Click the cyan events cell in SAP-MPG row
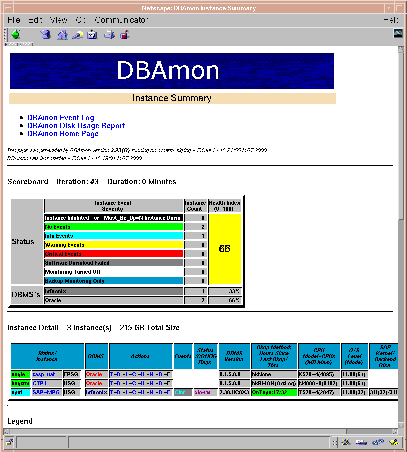 (x=183, y=392)
